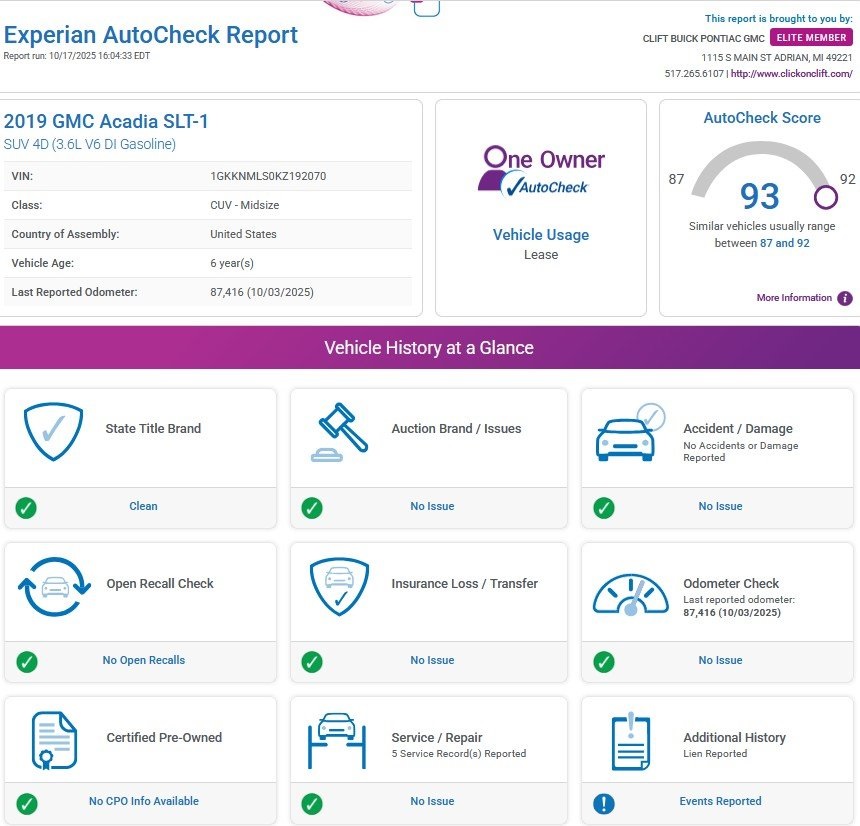Click green checkmark beside No Open Recalls

coord(26,661)
